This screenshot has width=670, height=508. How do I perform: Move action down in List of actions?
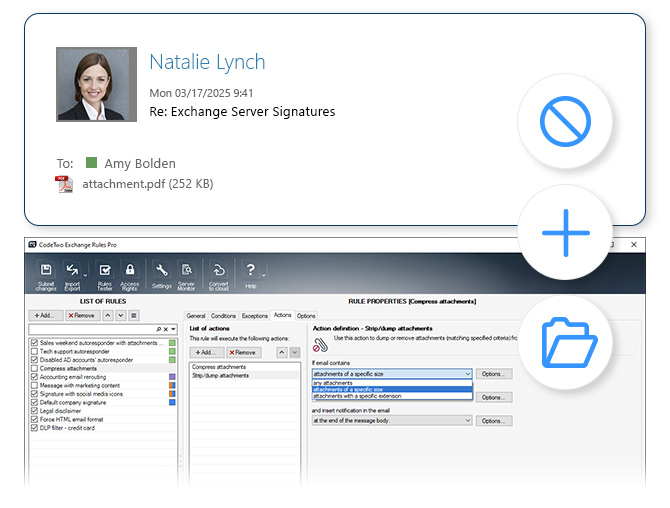295,352
